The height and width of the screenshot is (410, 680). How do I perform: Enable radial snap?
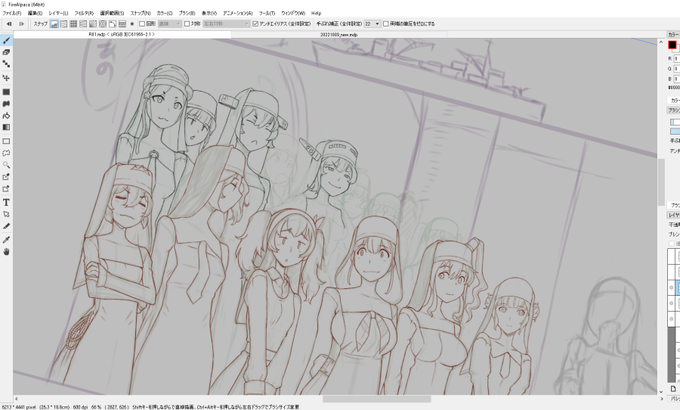[x=93, y=24]
